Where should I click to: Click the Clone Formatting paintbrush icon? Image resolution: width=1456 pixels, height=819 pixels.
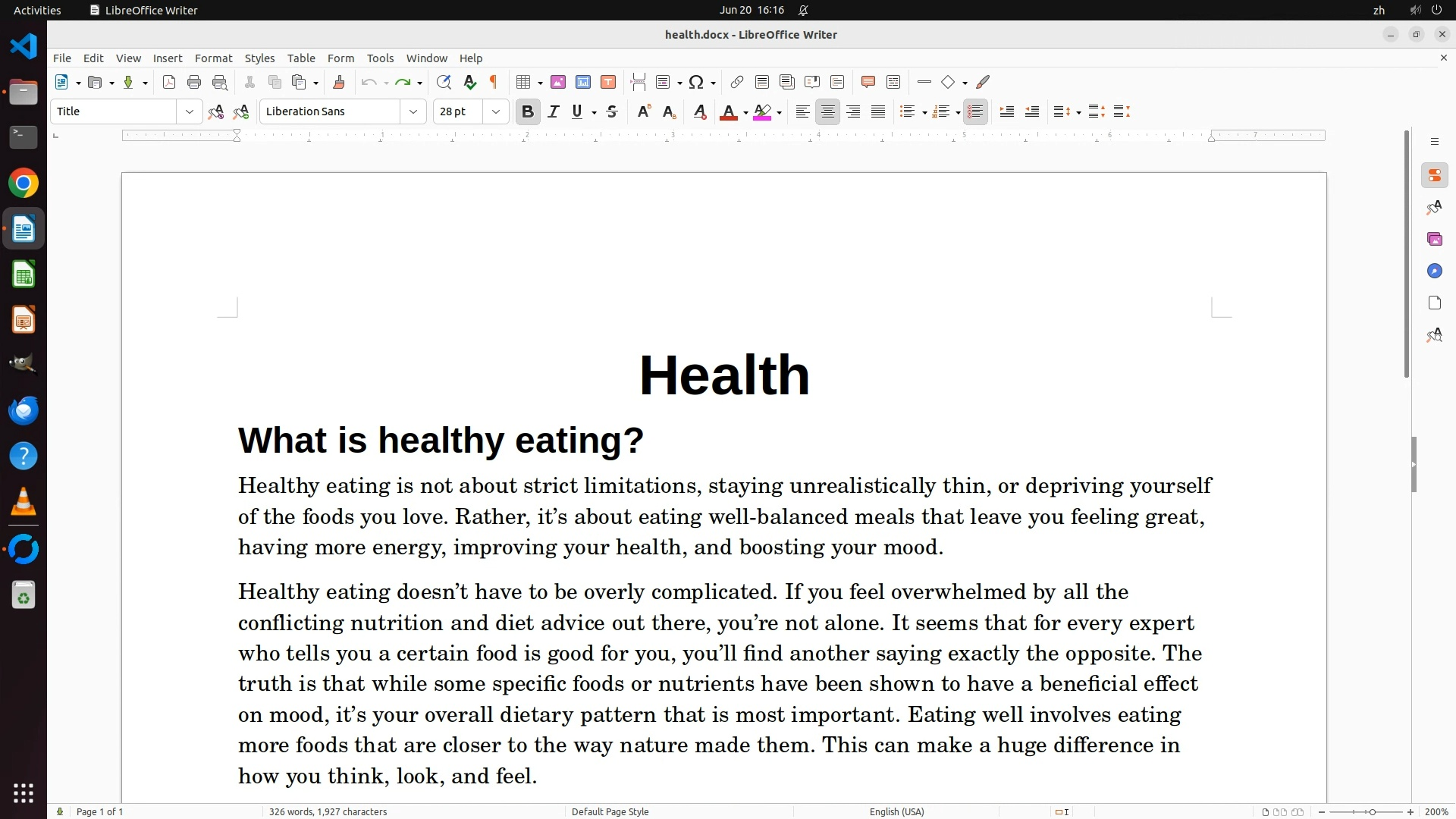[x=339, y=83]
